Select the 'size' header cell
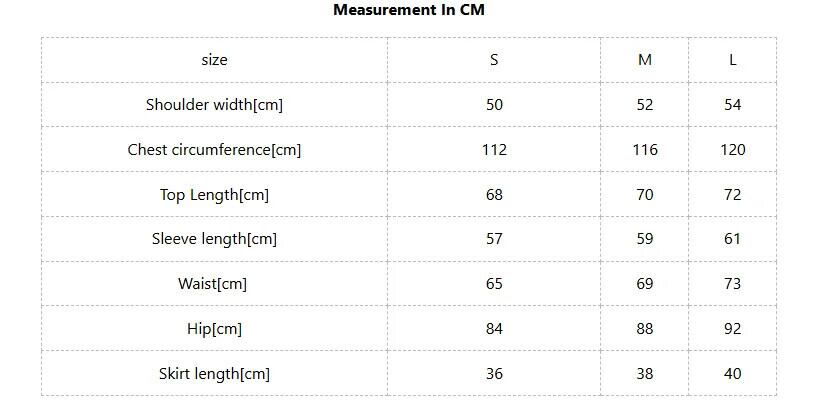This screenshot has width=821, height=408. 214,60
